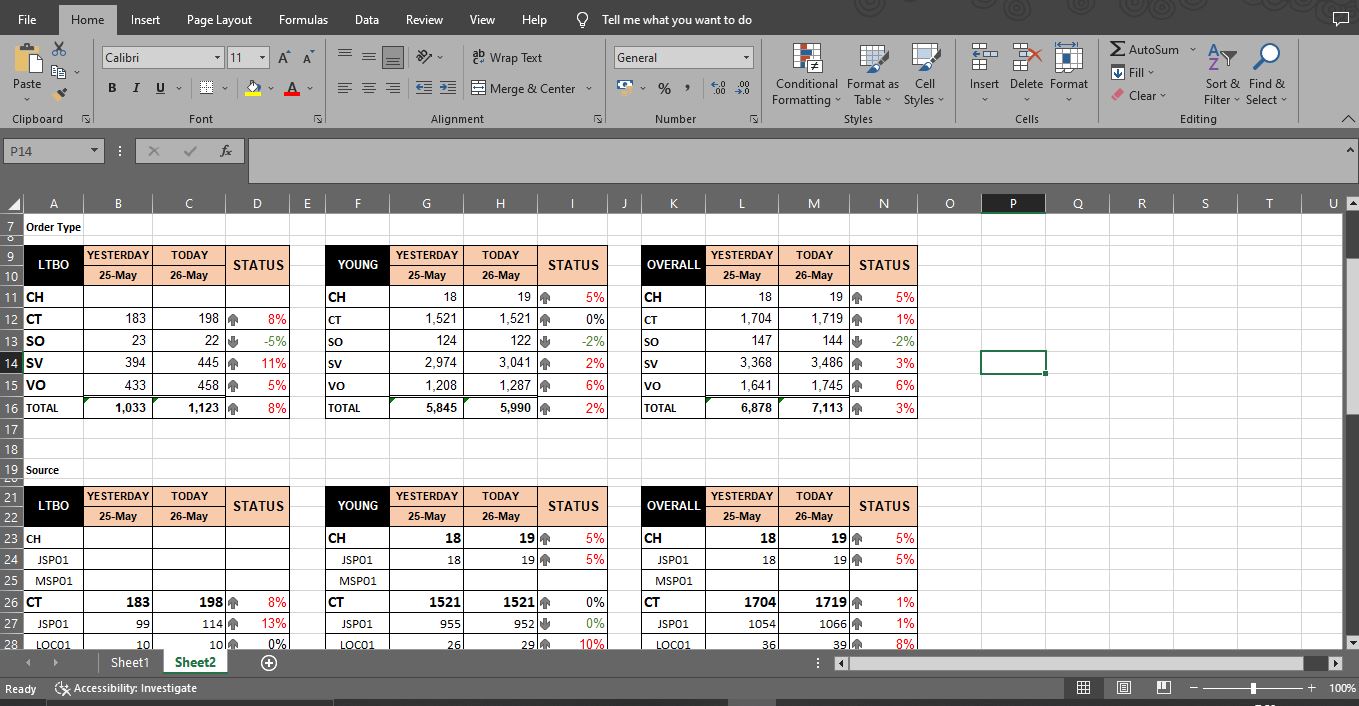Click the Insert cells icon
This screenshot has height=706, width=1359.
click(984, 59)
